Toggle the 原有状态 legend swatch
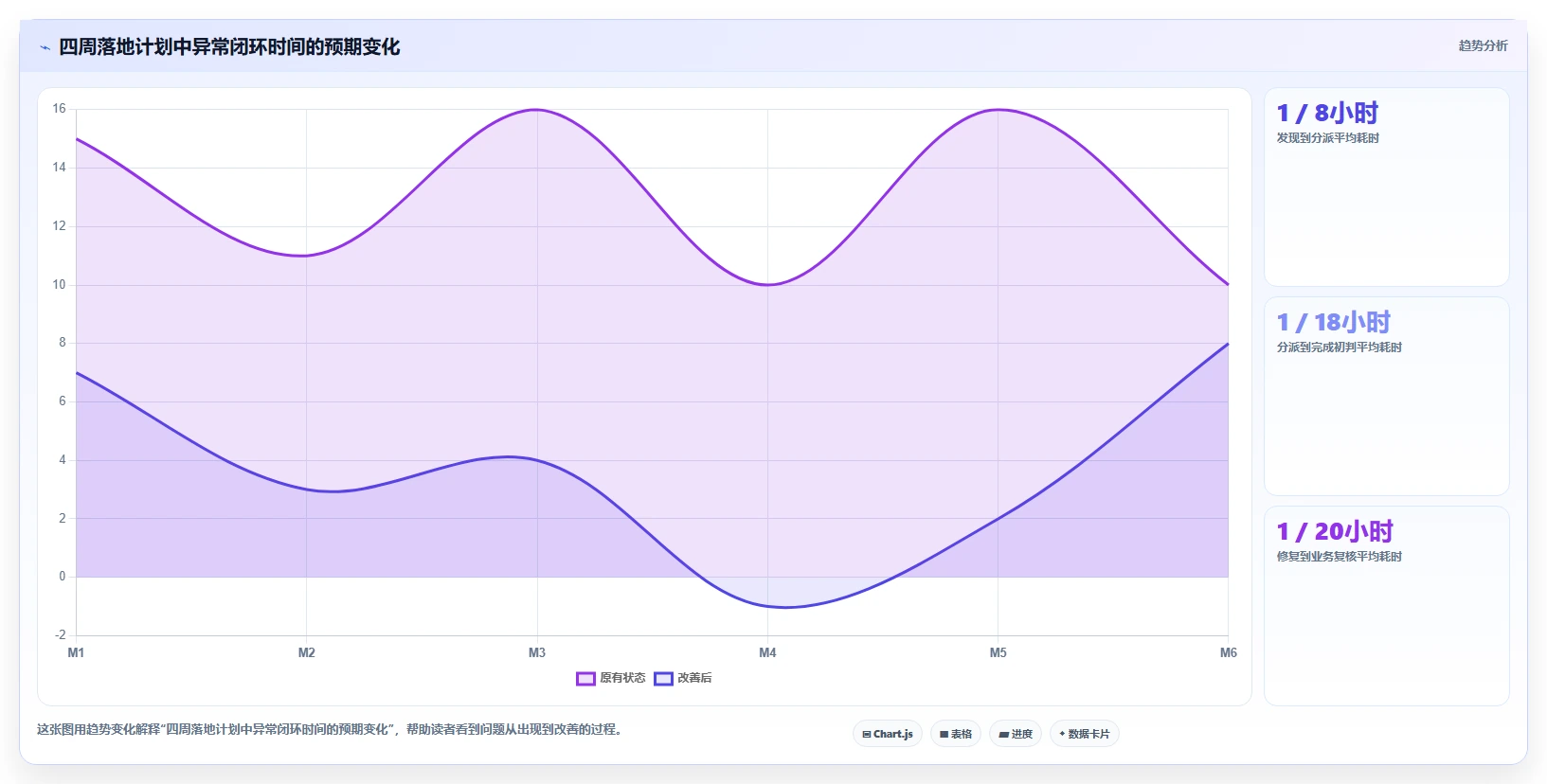The height and width of the screenshot is (784, 1547). tap(585, 678)
